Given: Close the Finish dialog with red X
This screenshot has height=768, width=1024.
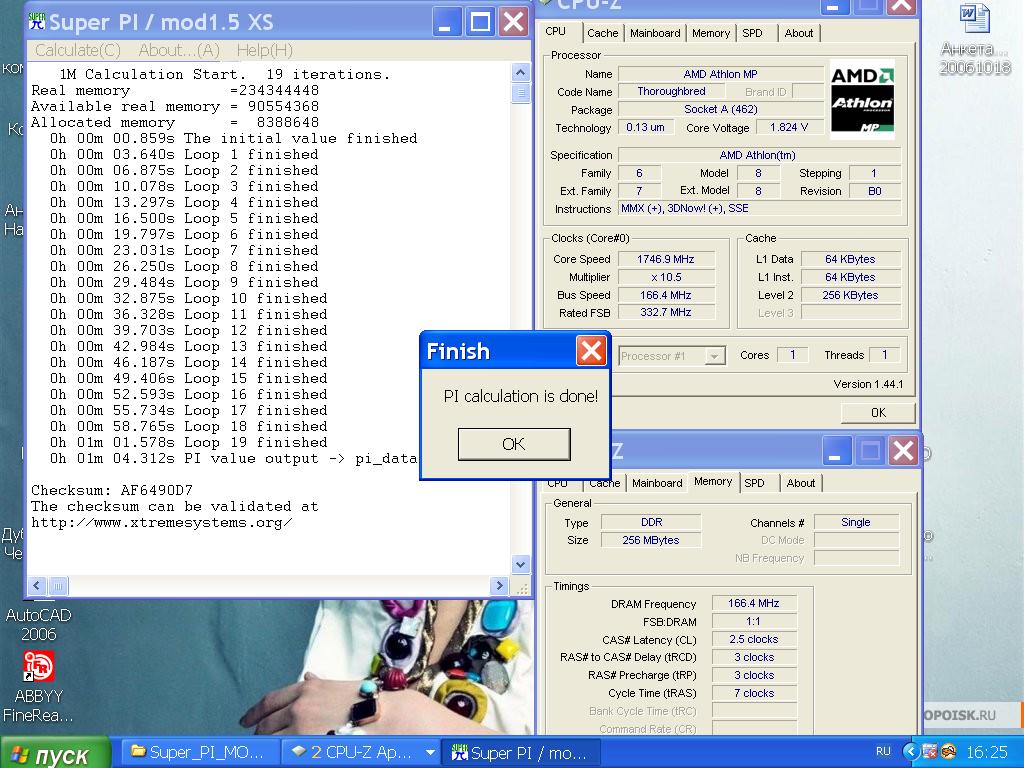Looking at the screenshot, I should point(591,351).
